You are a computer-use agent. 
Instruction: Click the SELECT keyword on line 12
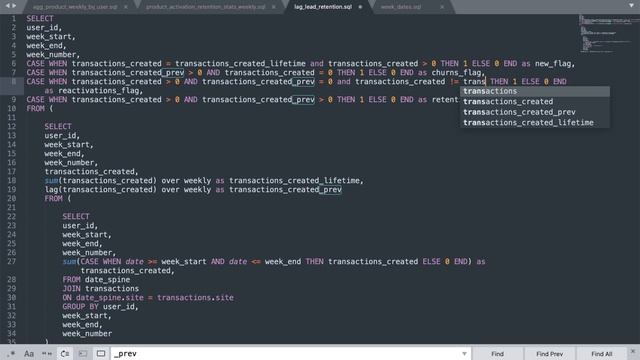58,127
